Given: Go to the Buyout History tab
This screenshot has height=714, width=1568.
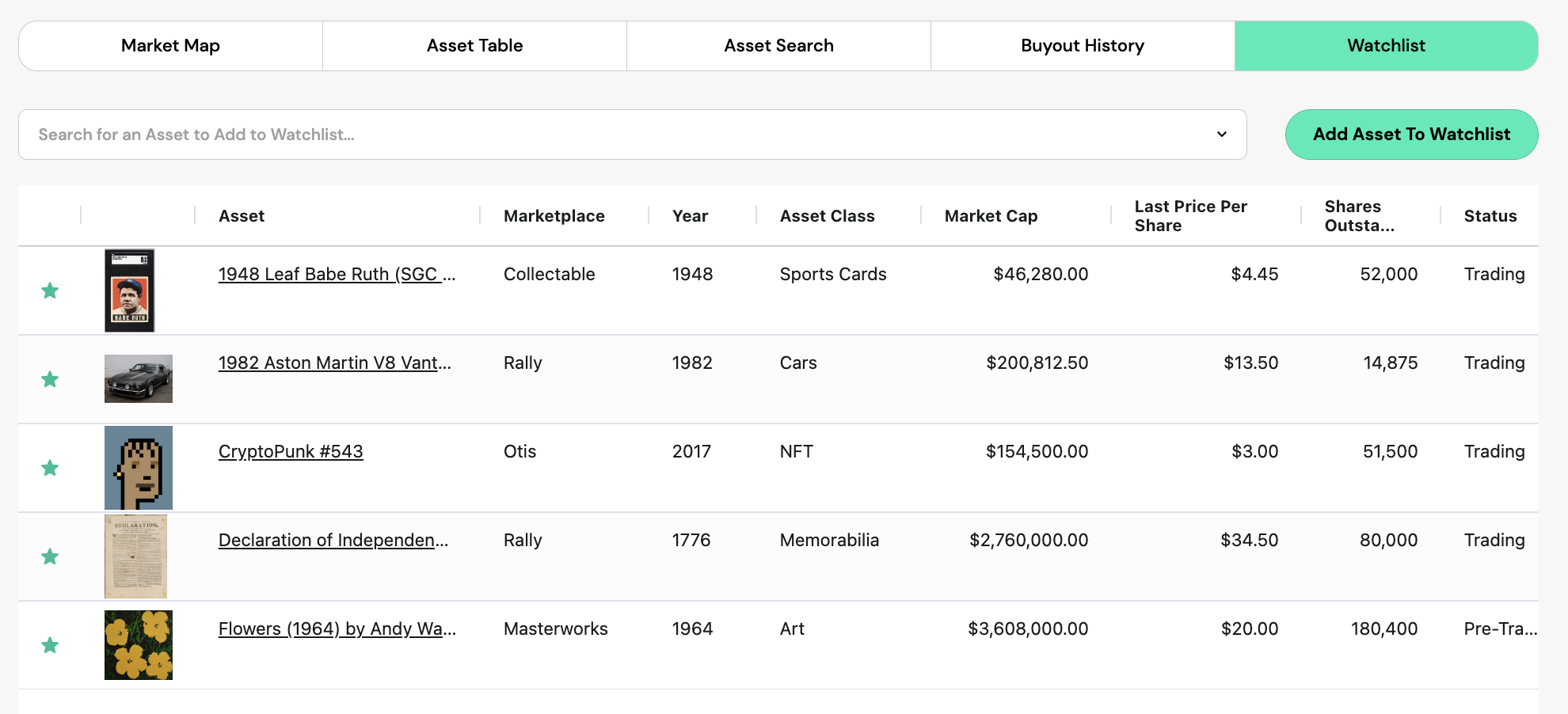Looking at the screenshot, I should (x=1083, y=46).
